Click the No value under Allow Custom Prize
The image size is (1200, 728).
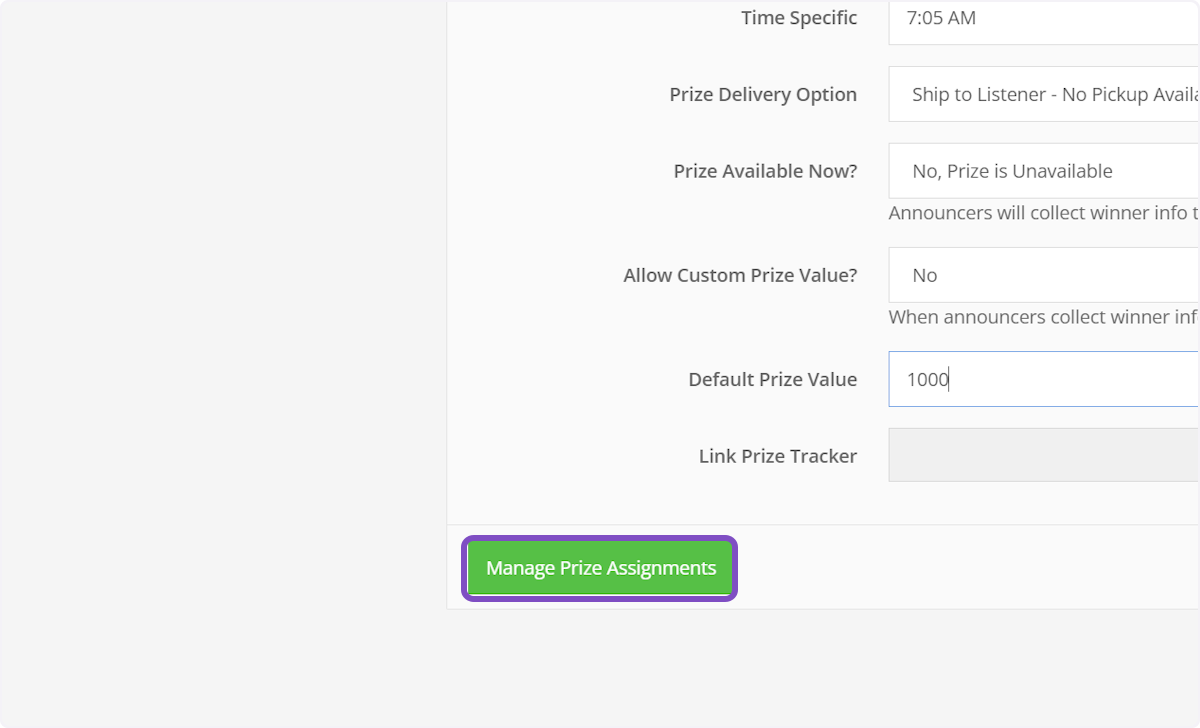tap(924, 274)
